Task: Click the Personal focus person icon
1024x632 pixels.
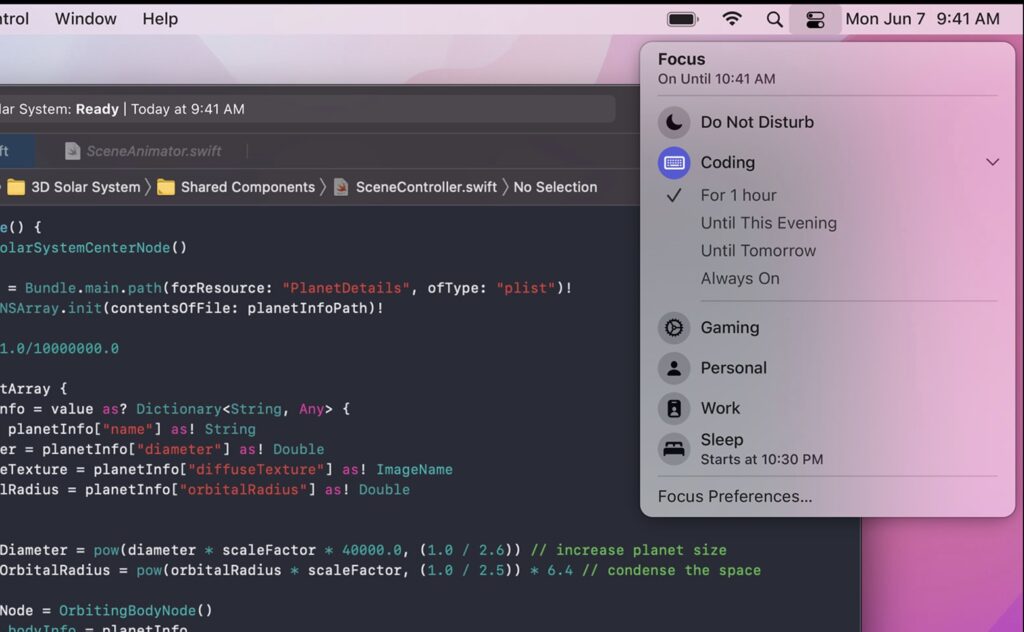Action: click(x=674, y=368)
